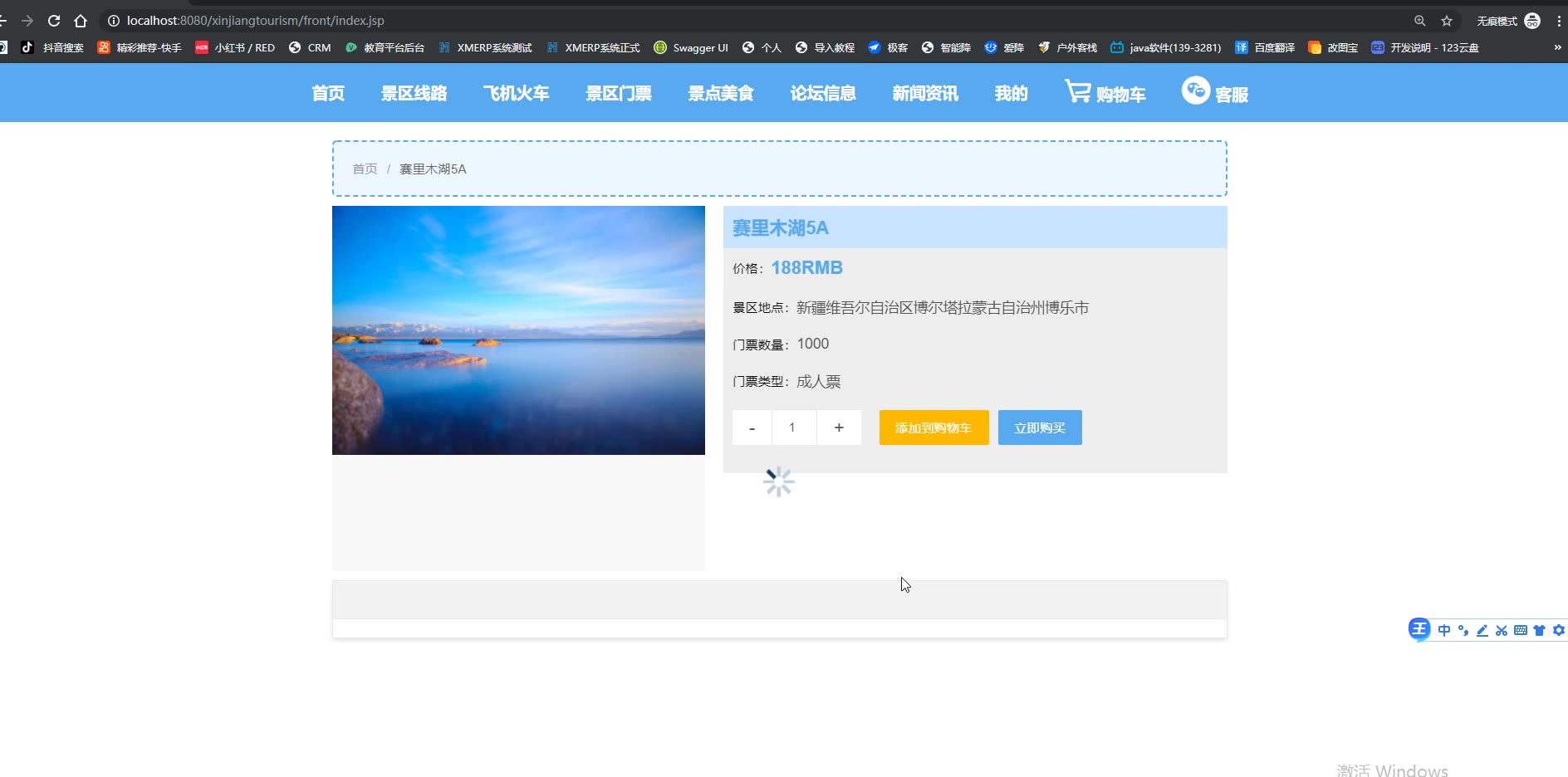Image resolution: width=1568 pixels, height=777 pixels.
Task: Open the Chrome three-dot menu
Action: pyautogui.click(x=1559, y=21)
